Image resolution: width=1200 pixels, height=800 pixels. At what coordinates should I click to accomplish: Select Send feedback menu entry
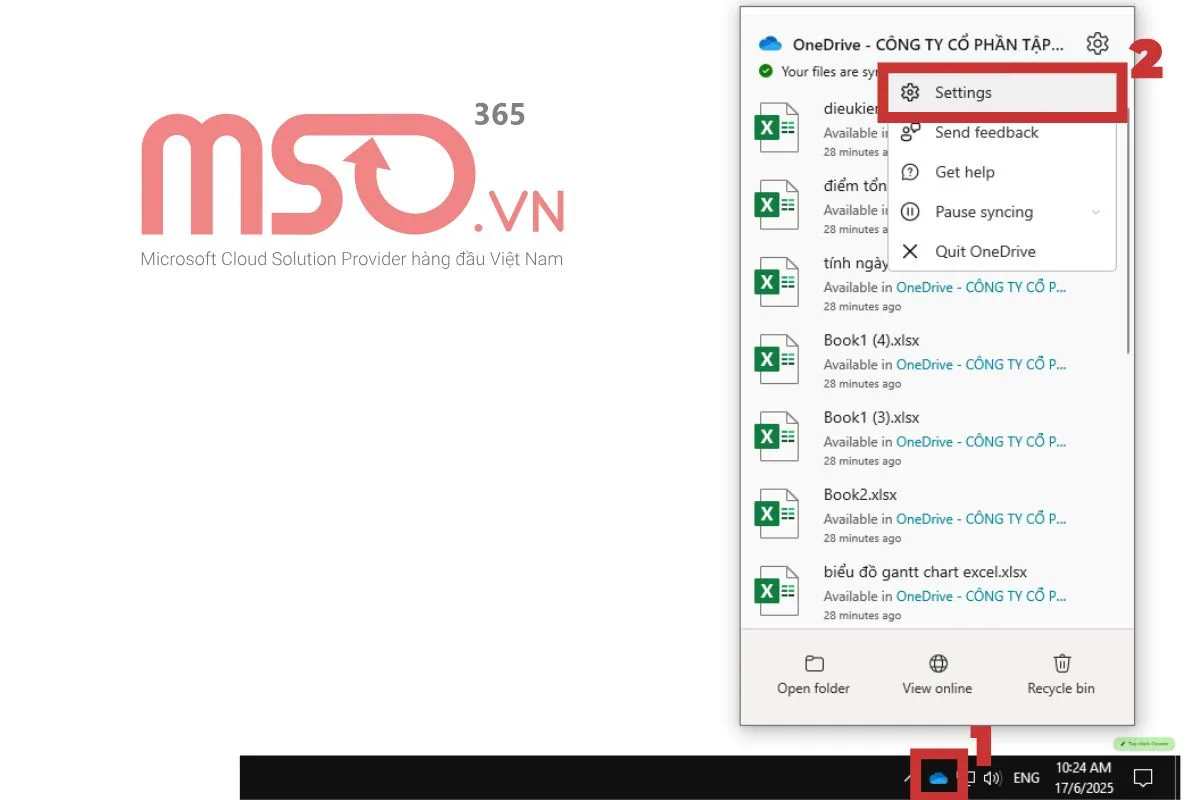point(986,133)
